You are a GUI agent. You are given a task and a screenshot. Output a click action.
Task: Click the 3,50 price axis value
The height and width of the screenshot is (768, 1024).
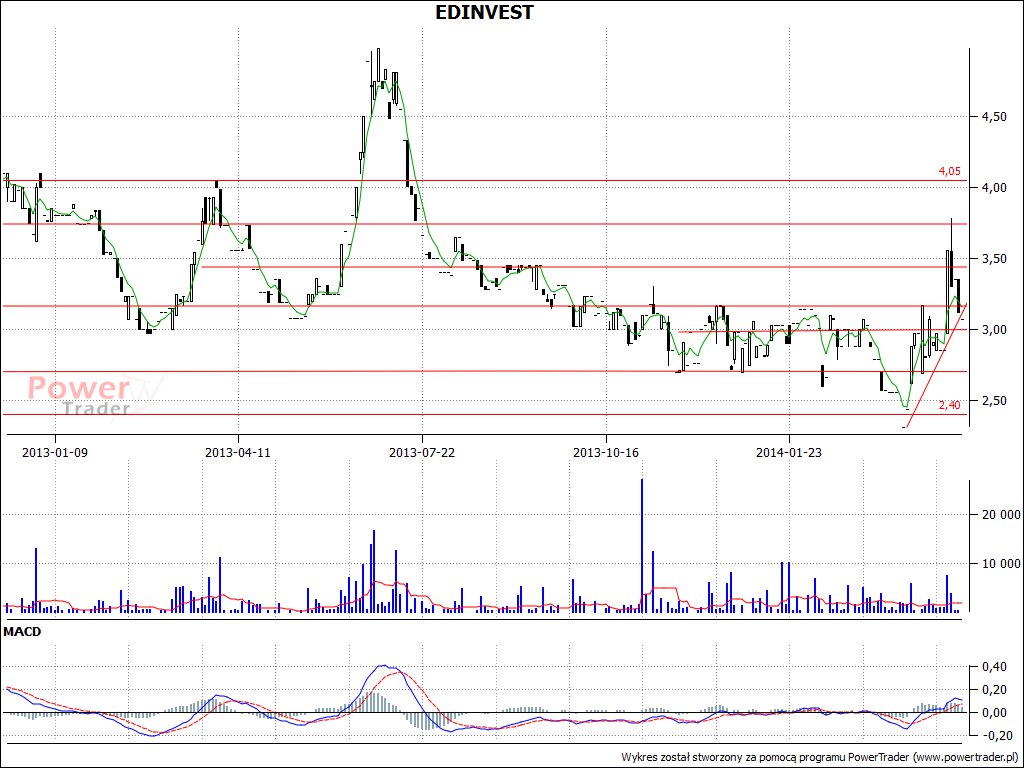tap(994, 259)
